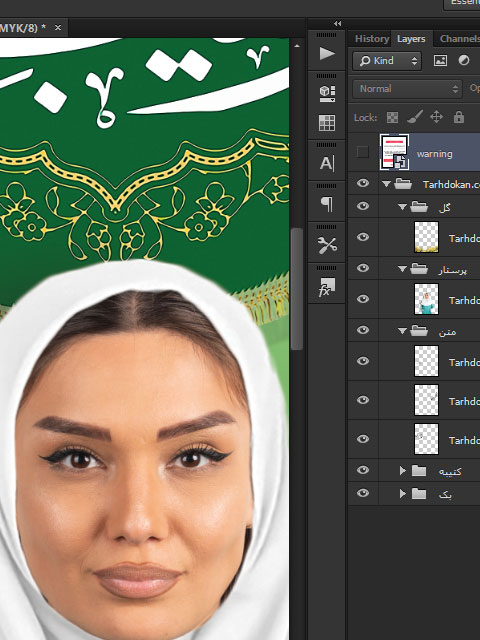Hide the بک group

[363, 493]
